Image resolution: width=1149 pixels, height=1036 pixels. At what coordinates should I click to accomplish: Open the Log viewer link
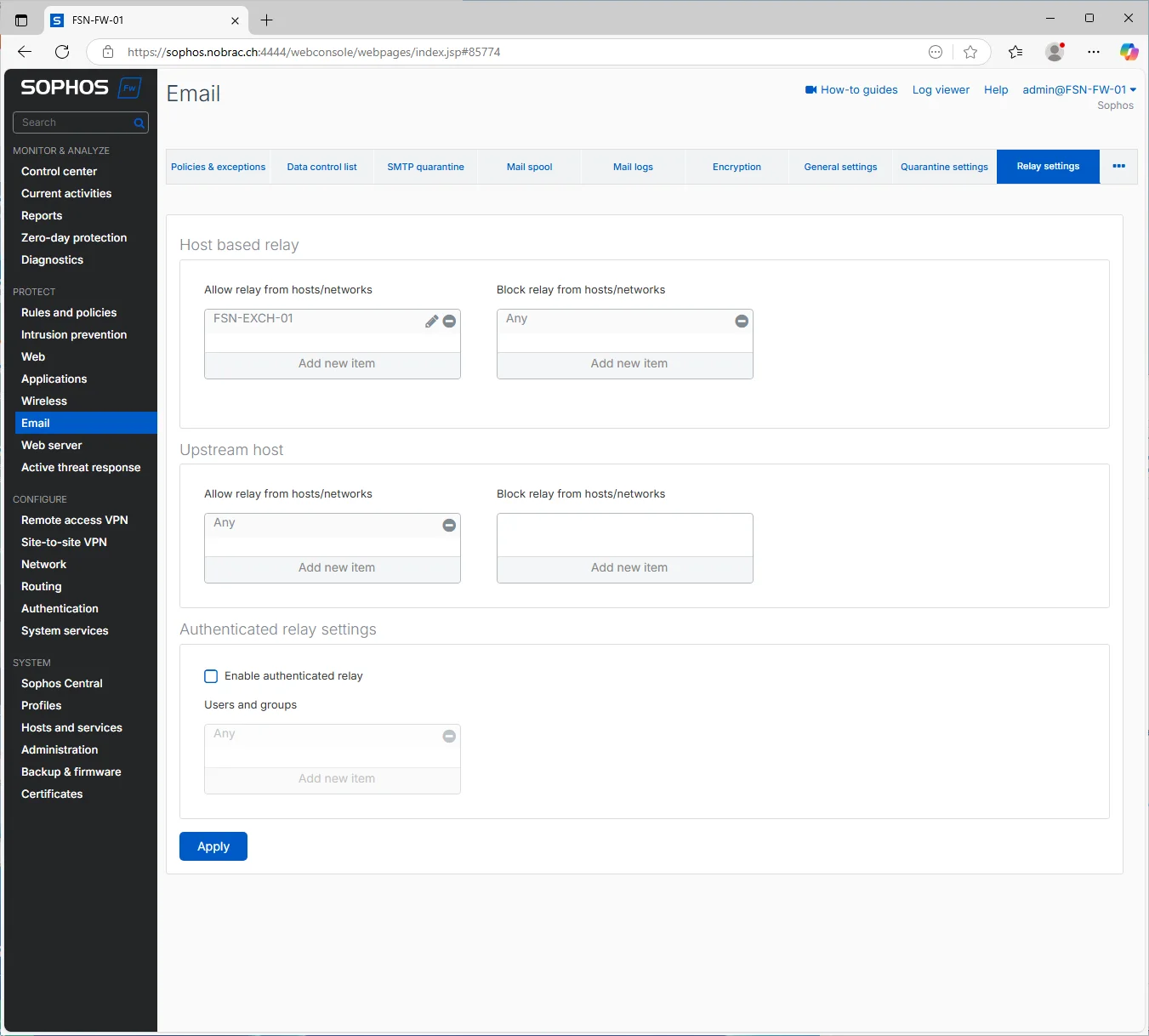pyautogui.click(x=941, y=89)
